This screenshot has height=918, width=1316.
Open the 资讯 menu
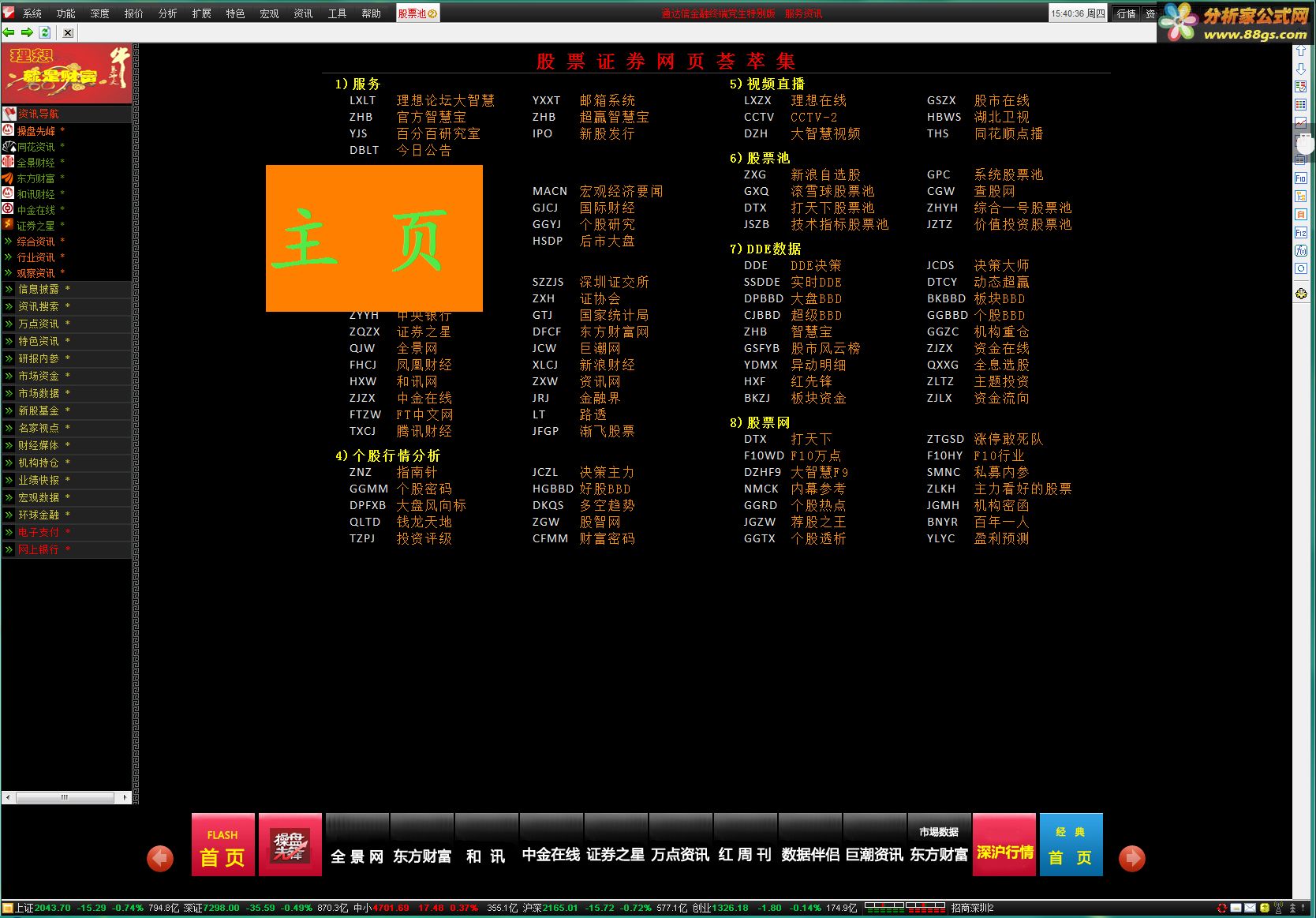304,13
